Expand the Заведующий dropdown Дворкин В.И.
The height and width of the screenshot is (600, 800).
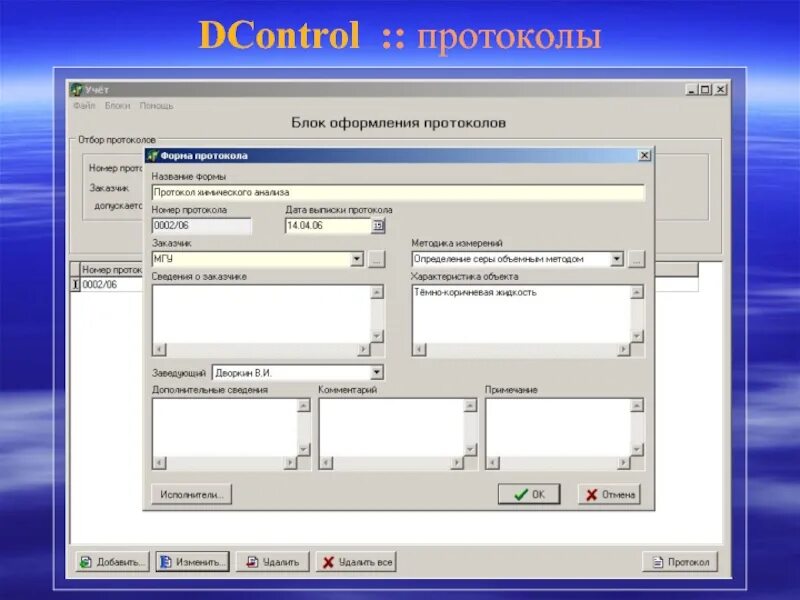[377, 372]
